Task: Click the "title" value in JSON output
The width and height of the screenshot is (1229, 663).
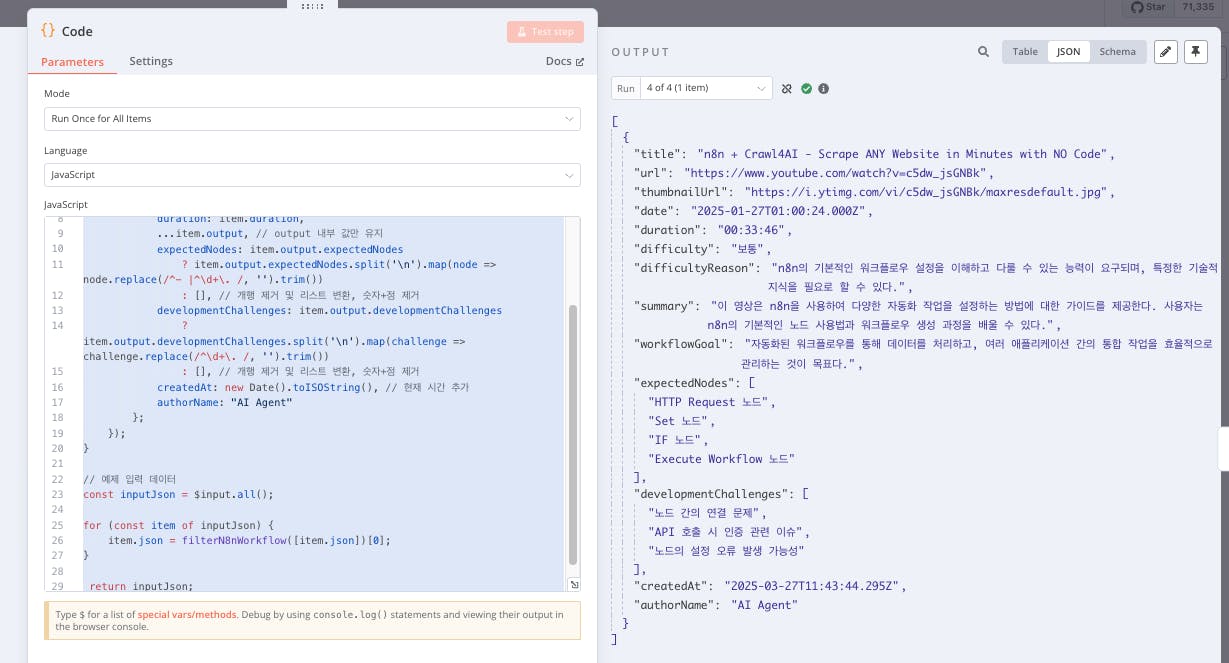Action: 902,154
